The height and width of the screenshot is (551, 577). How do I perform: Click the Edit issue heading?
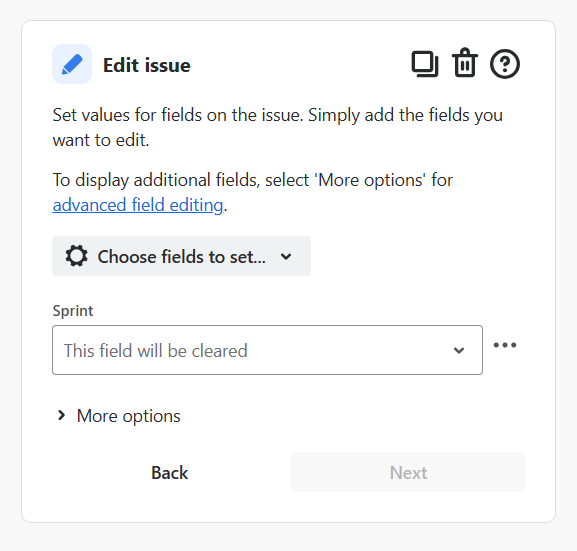(x=147, y=65)
